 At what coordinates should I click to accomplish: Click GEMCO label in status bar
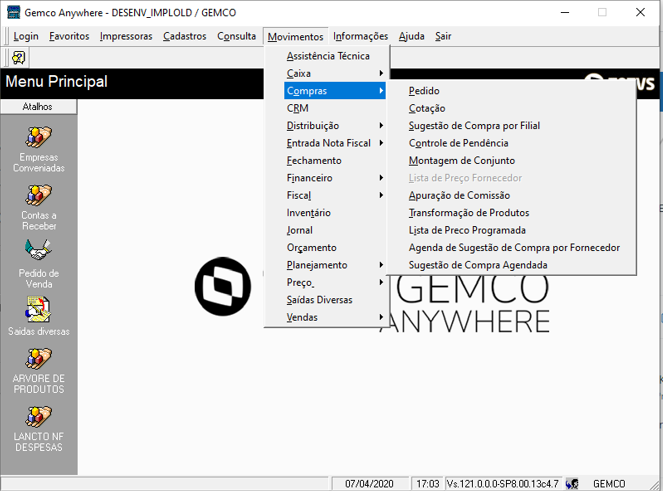[x=609, y=483]
